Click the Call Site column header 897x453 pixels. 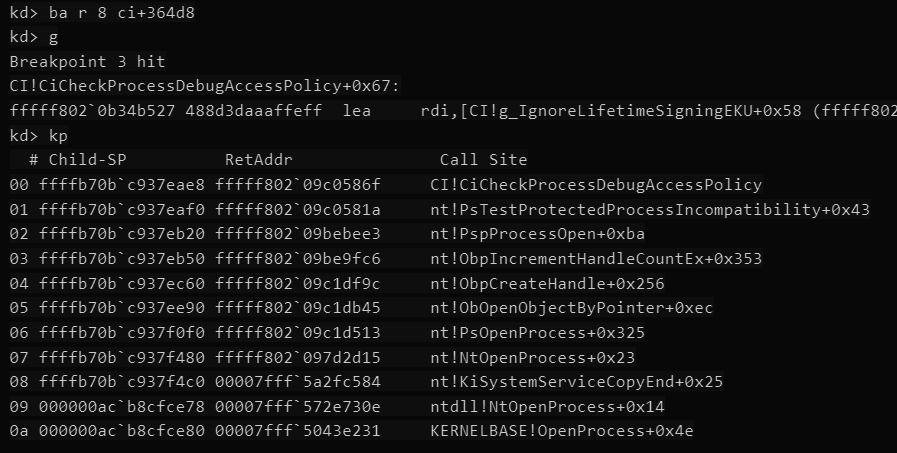tap(483, 160)
